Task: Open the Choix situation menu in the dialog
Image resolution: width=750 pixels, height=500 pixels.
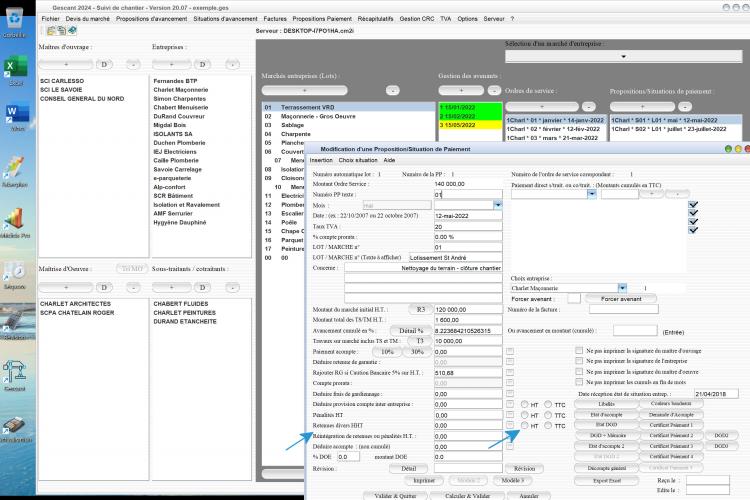Action: point(358,160)
